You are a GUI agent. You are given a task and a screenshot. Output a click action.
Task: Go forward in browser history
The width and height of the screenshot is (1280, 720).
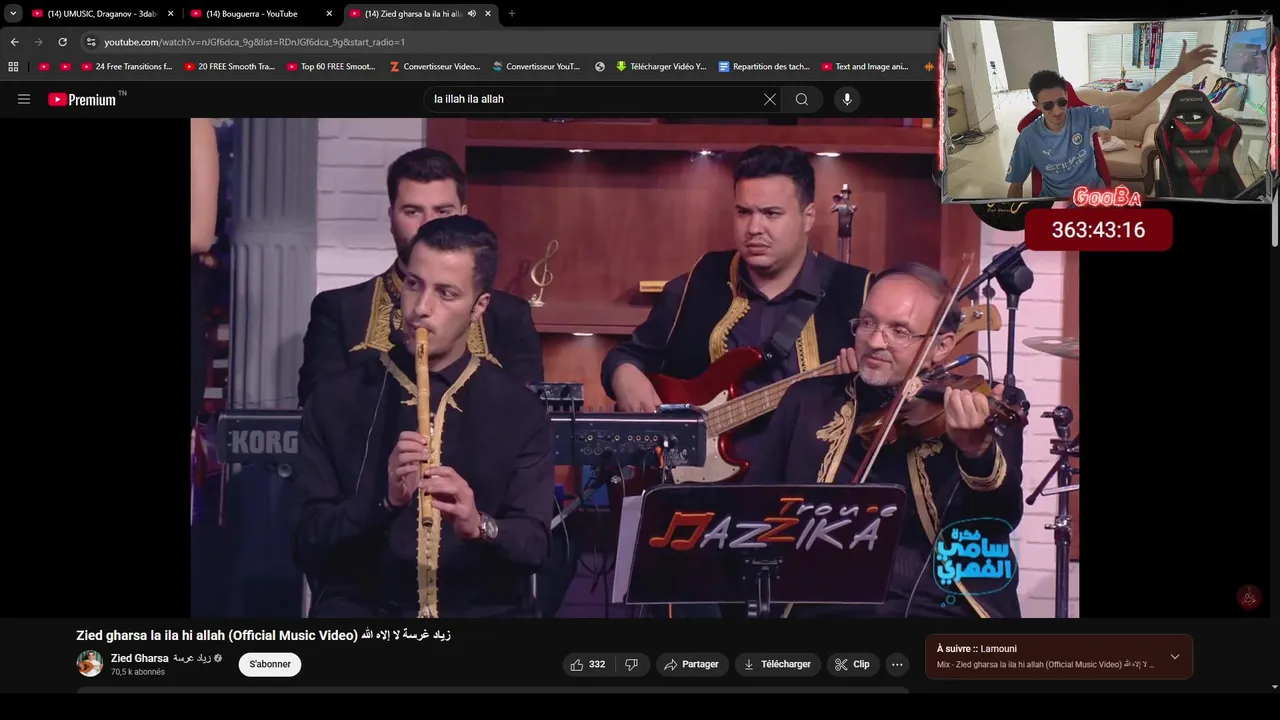coord(38,42)
